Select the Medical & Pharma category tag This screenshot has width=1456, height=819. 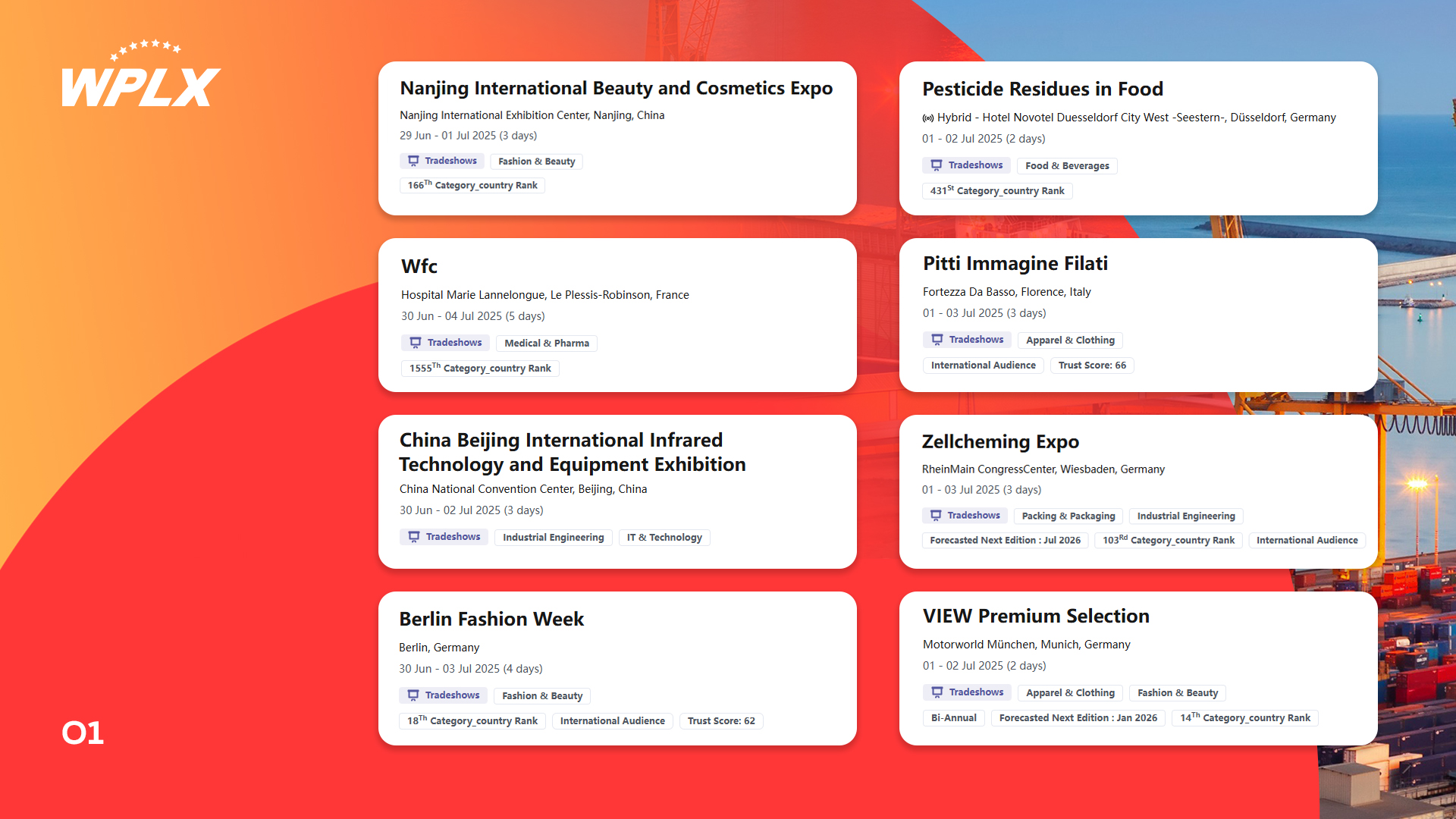coord(546,344)
